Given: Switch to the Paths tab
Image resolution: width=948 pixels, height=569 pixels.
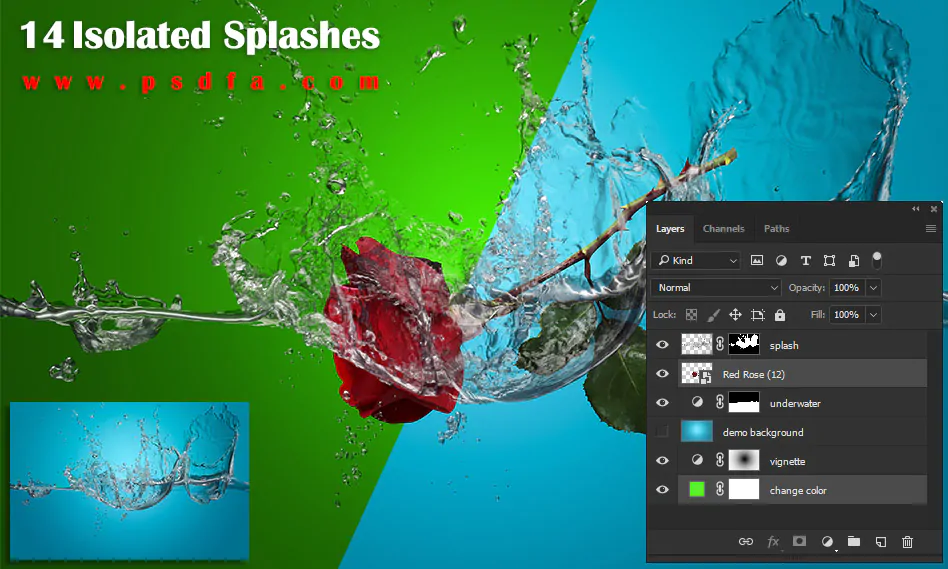Looking at the screenshot, I should pos(776,229).
